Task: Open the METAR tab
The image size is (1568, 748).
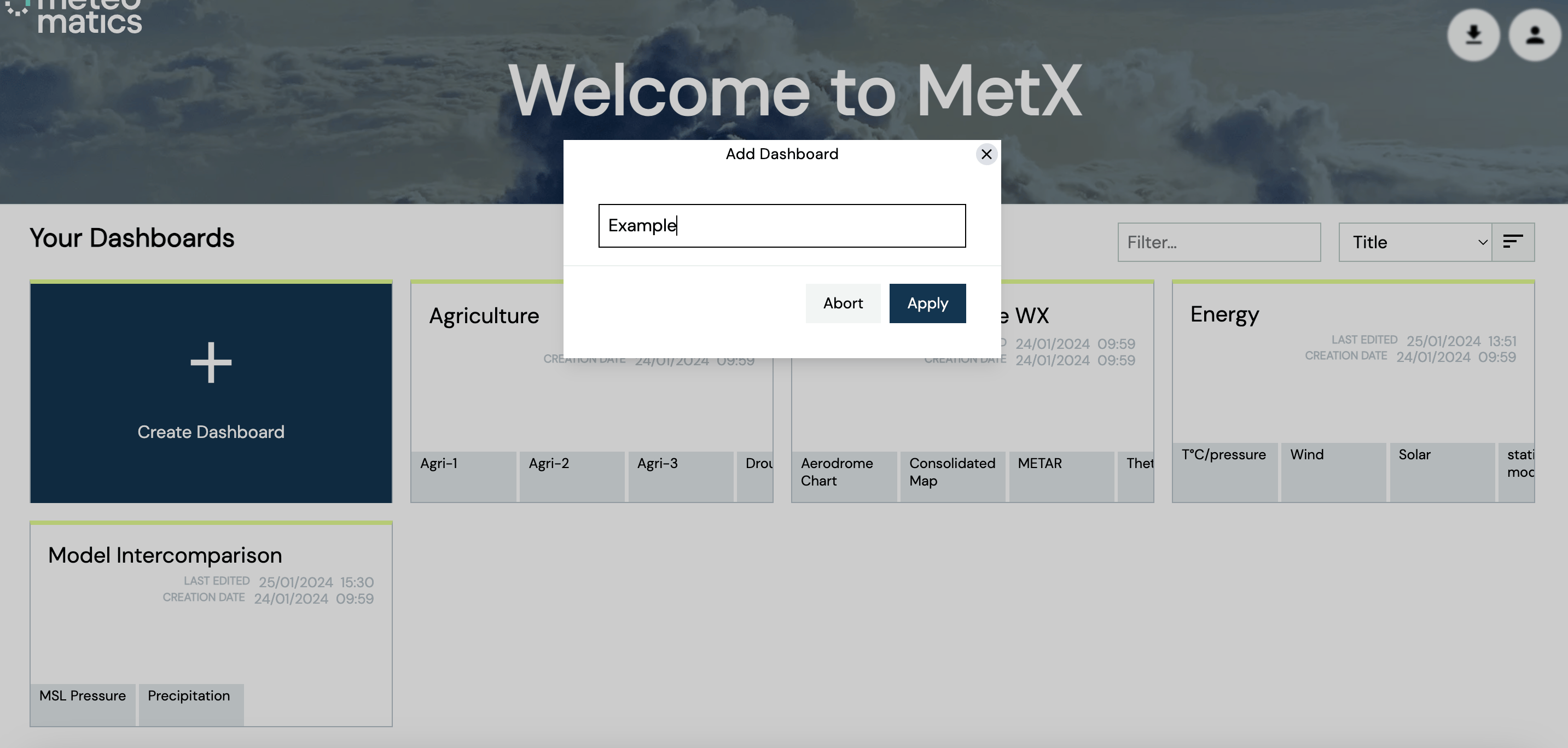Action: (1061, 477)
